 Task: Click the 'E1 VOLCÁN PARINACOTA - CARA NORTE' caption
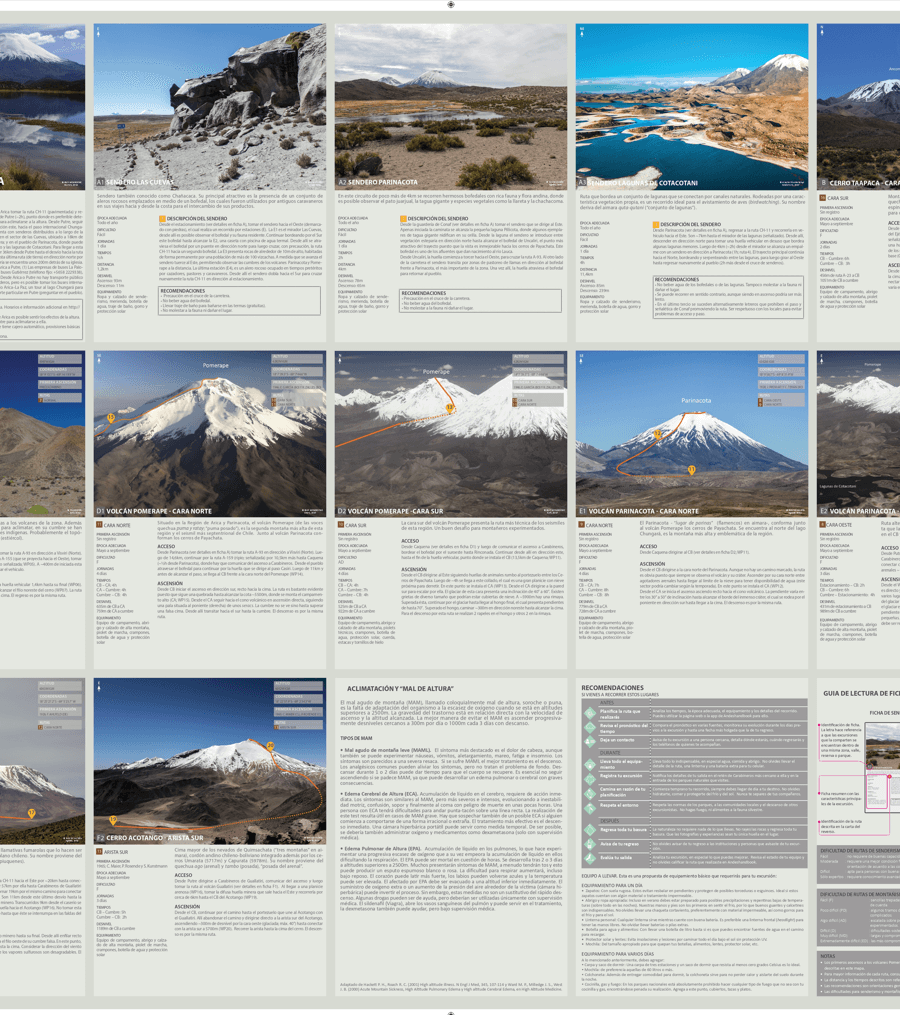[638, 511]
